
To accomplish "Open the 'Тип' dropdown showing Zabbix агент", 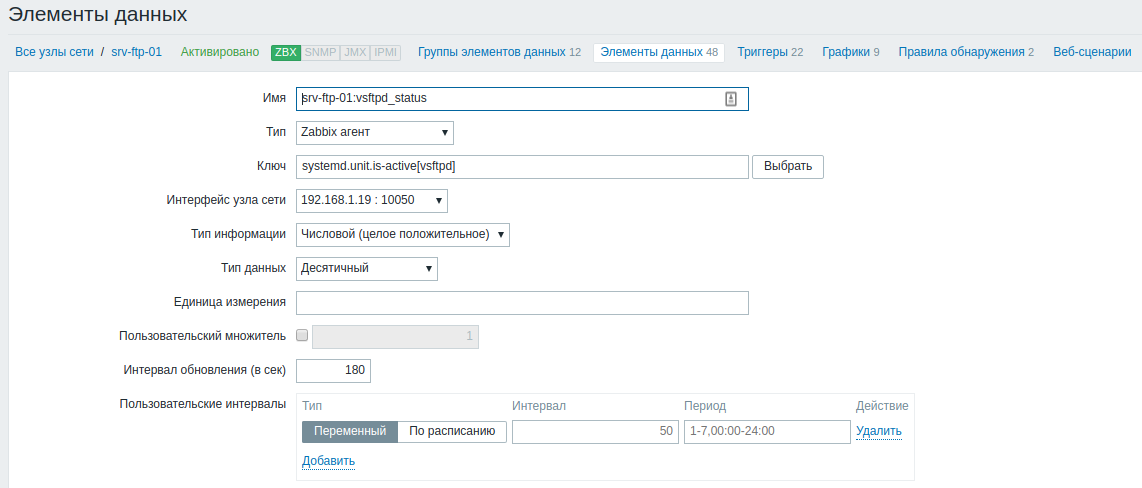I will [x=374, y=133].
